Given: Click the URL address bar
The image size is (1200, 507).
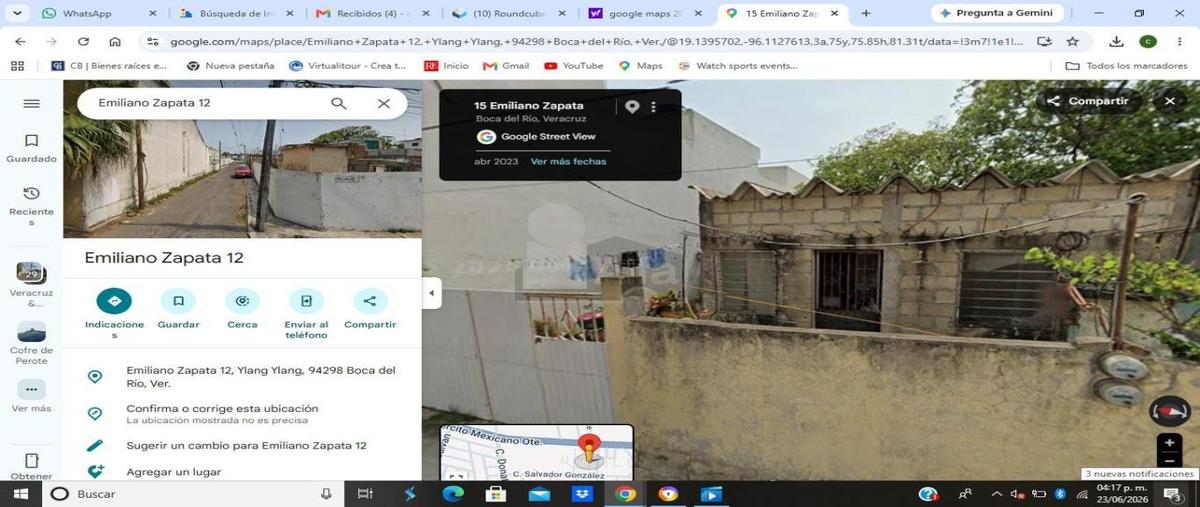Looking at the screenshot, I should click(x=596, y=42).
